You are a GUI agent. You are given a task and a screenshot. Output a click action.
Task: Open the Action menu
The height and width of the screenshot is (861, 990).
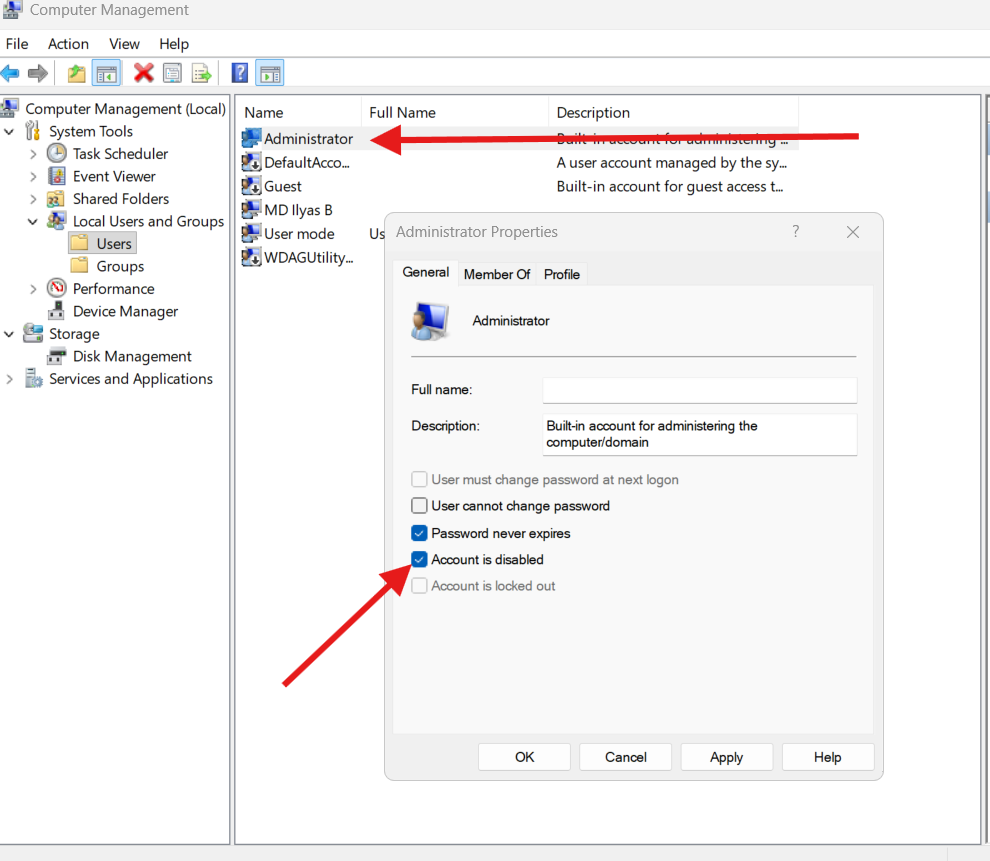68,44
